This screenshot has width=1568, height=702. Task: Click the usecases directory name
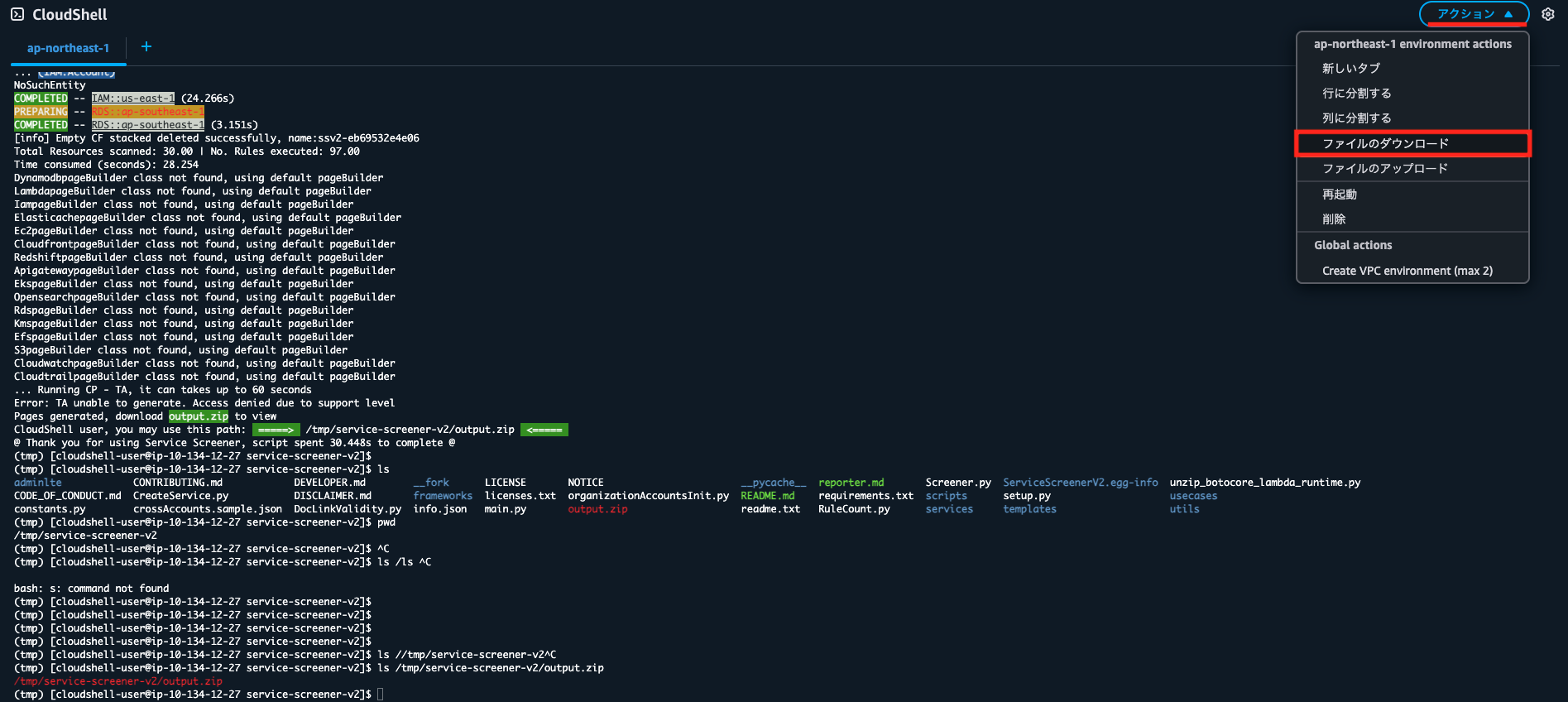1193,496
